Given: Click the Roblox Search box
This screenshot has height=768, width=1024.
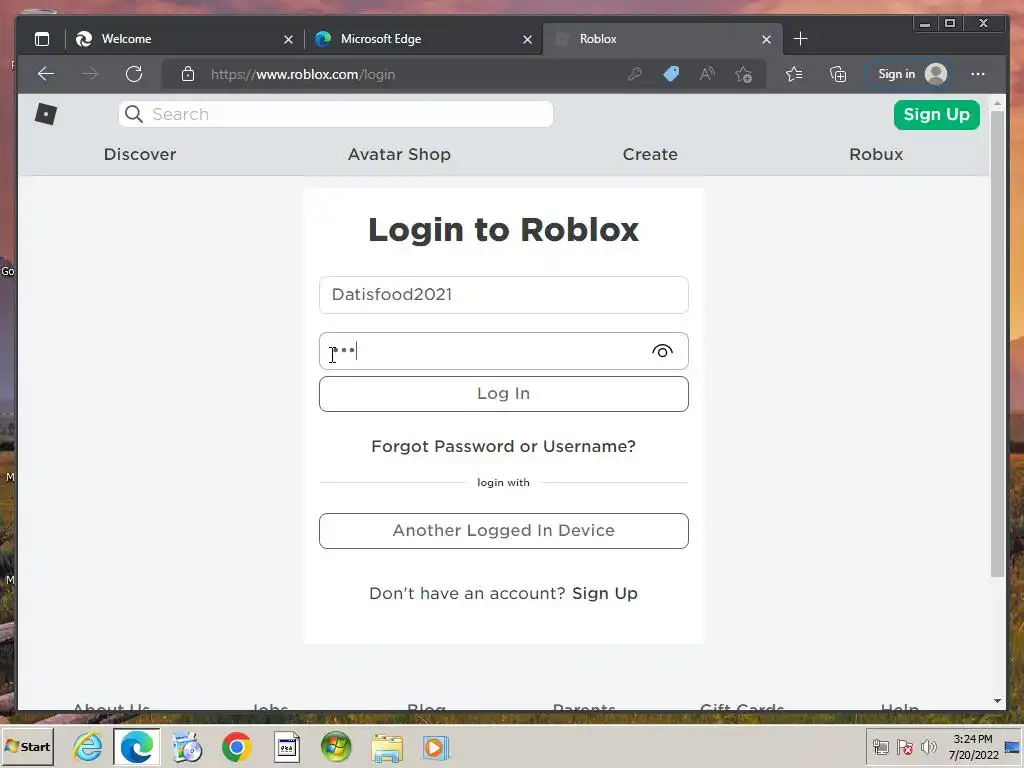Looking at the screenshot, I should tap(336, 114).
